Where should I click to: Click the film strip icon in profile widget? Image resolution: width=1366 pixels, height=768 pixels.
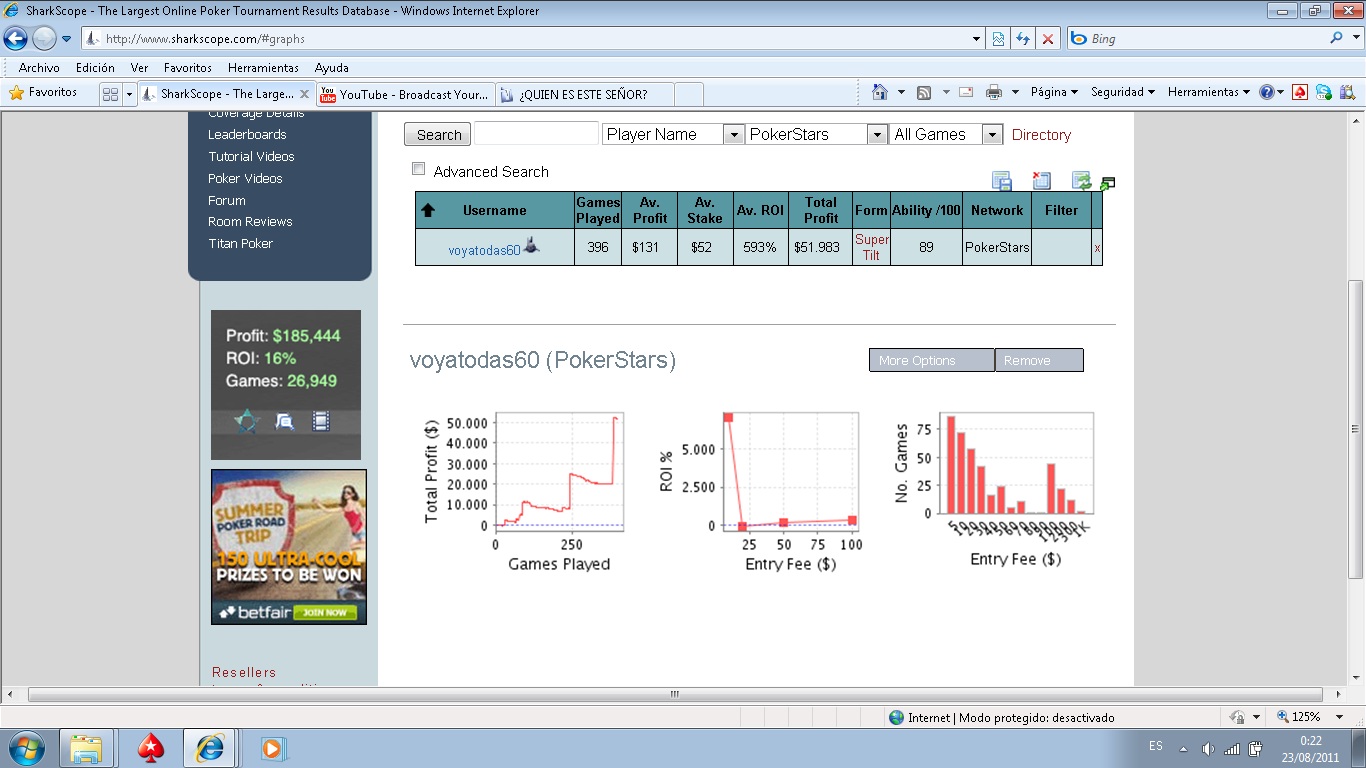(x=320, y=422)
